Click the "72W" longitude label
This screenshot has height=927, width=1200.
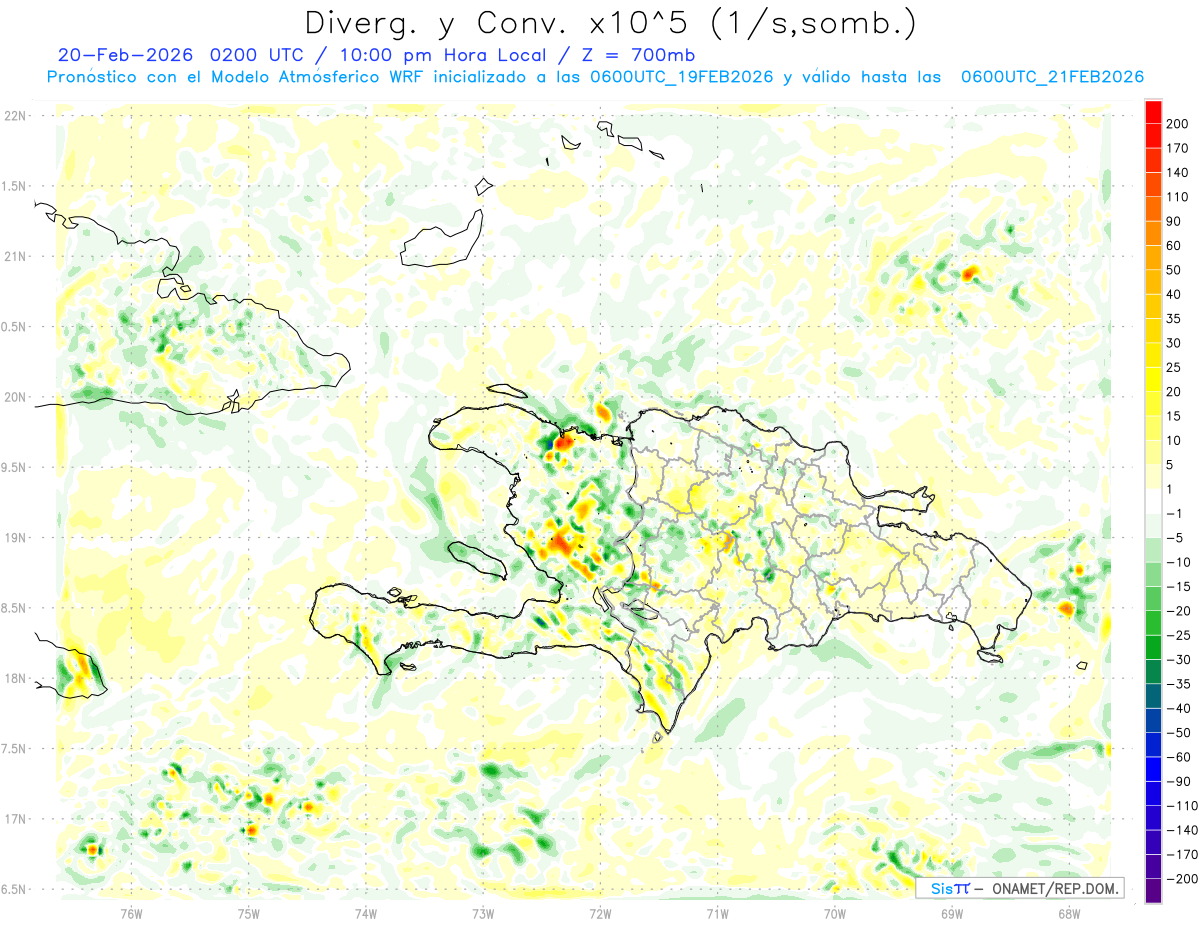[600, 912]
